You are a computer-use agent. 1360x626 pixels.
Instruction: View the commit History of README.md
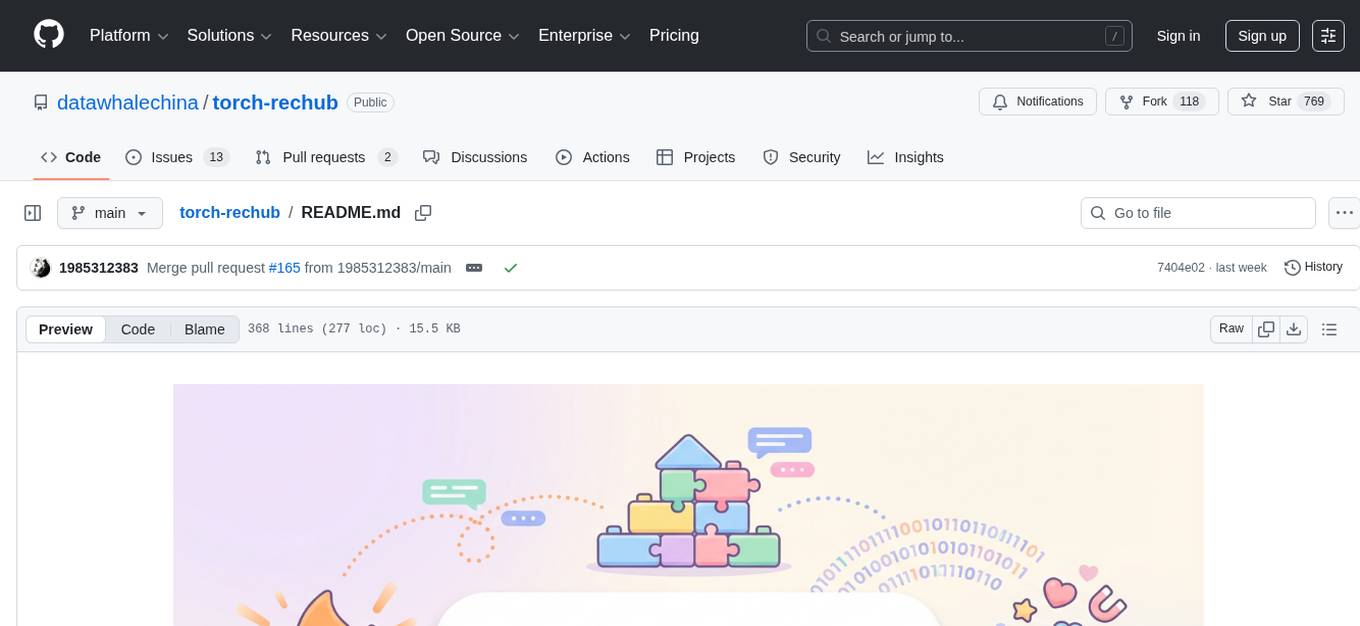point(1313,267)
